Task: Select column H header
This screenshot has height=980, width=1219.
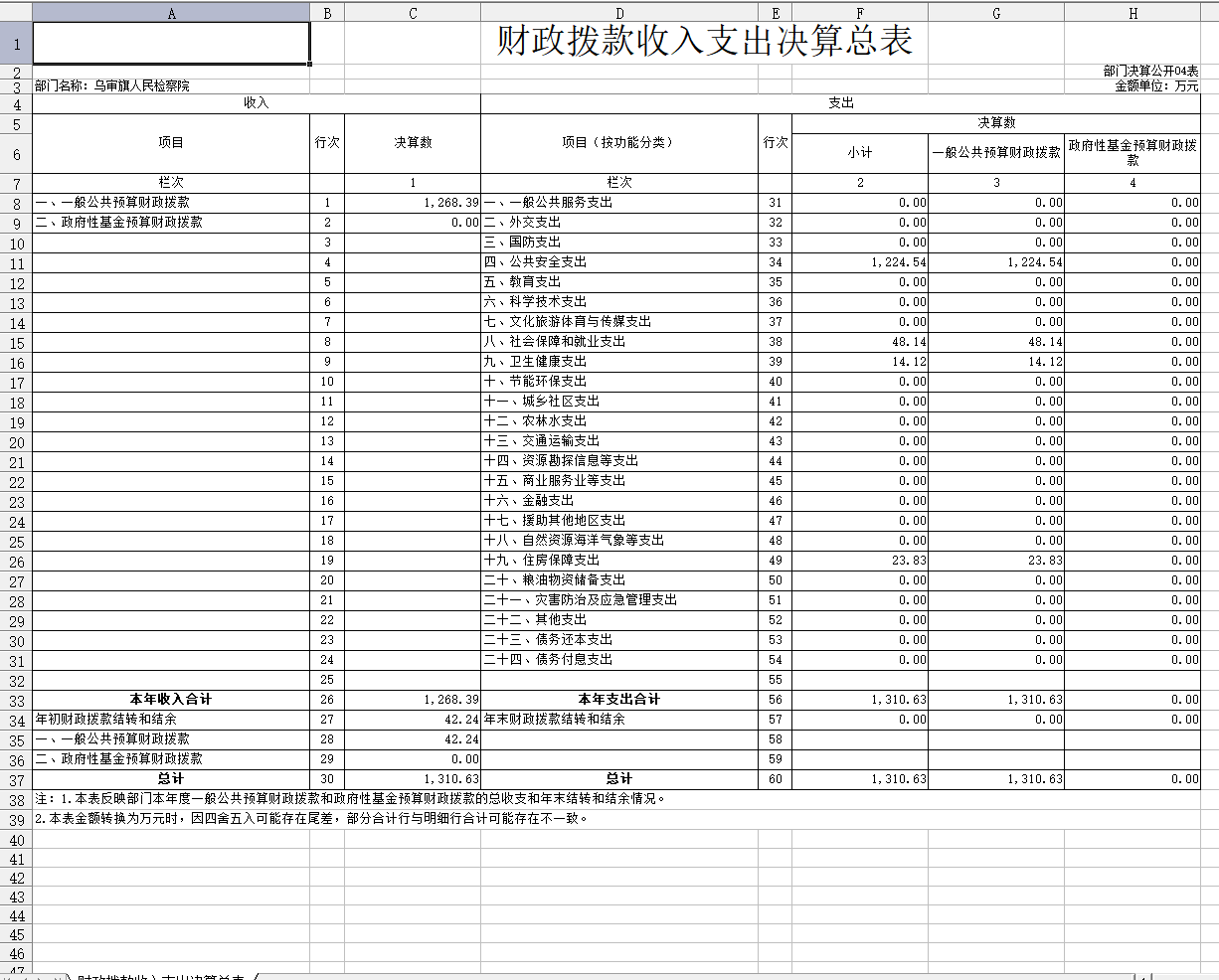Action: point(1132,13)
